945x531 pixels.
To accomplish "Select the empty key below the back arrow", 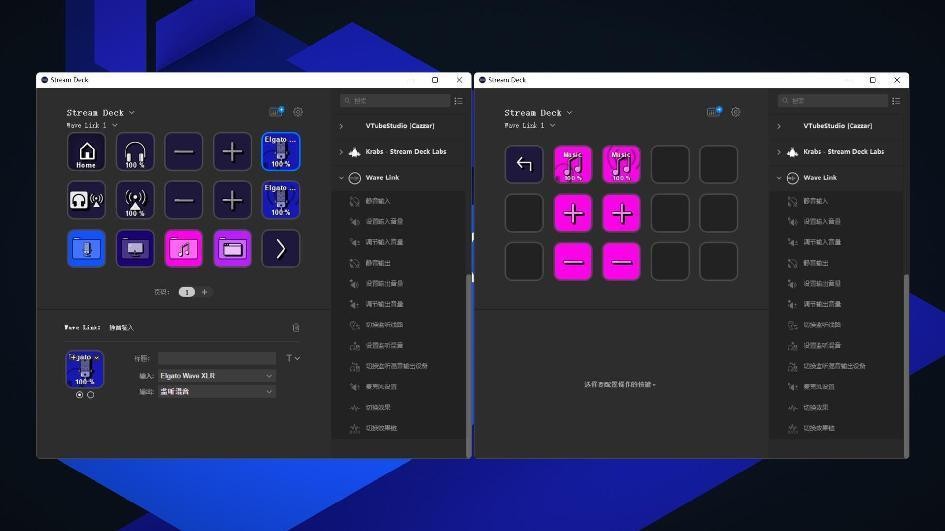I will click(524, 213).
